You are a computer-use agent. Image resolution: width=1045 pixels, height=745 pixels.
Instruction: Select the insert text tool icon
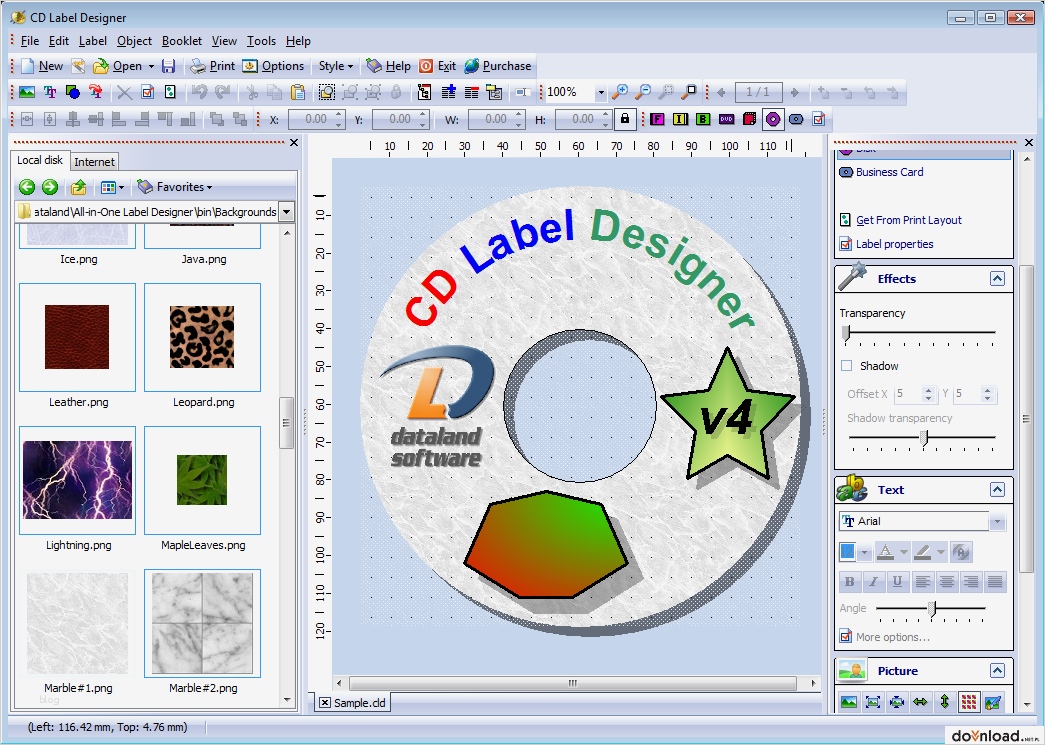(50, 92)
